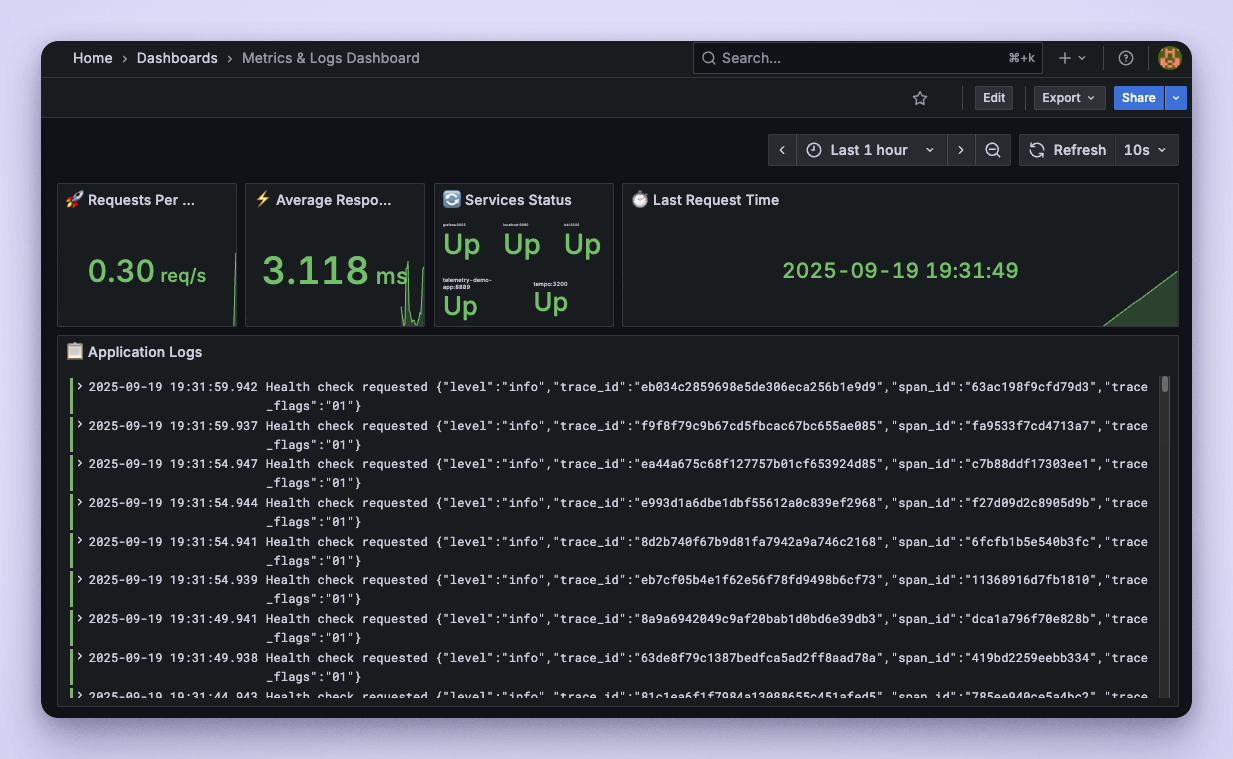Viewport: 1233px width, 759px height.
Task: Expand the Share button arrow options
Action: coord(1176,98)
